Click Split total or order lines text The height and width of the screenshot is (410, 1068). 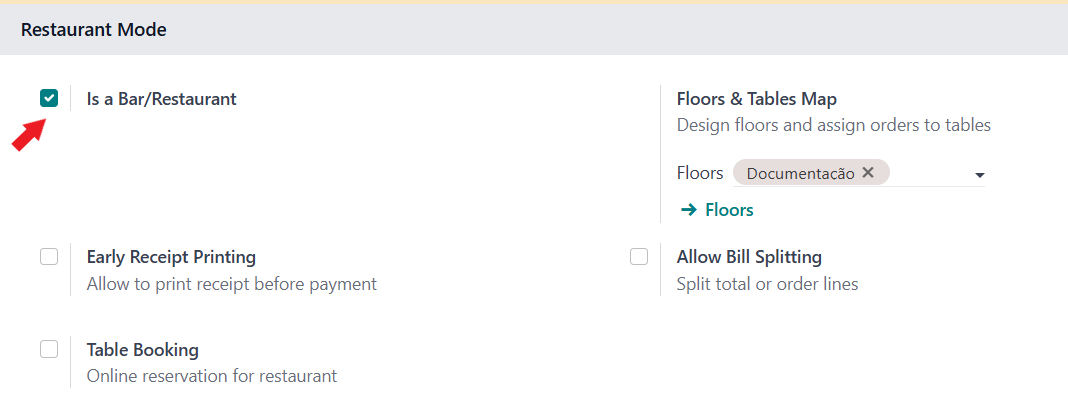point(768,284)
